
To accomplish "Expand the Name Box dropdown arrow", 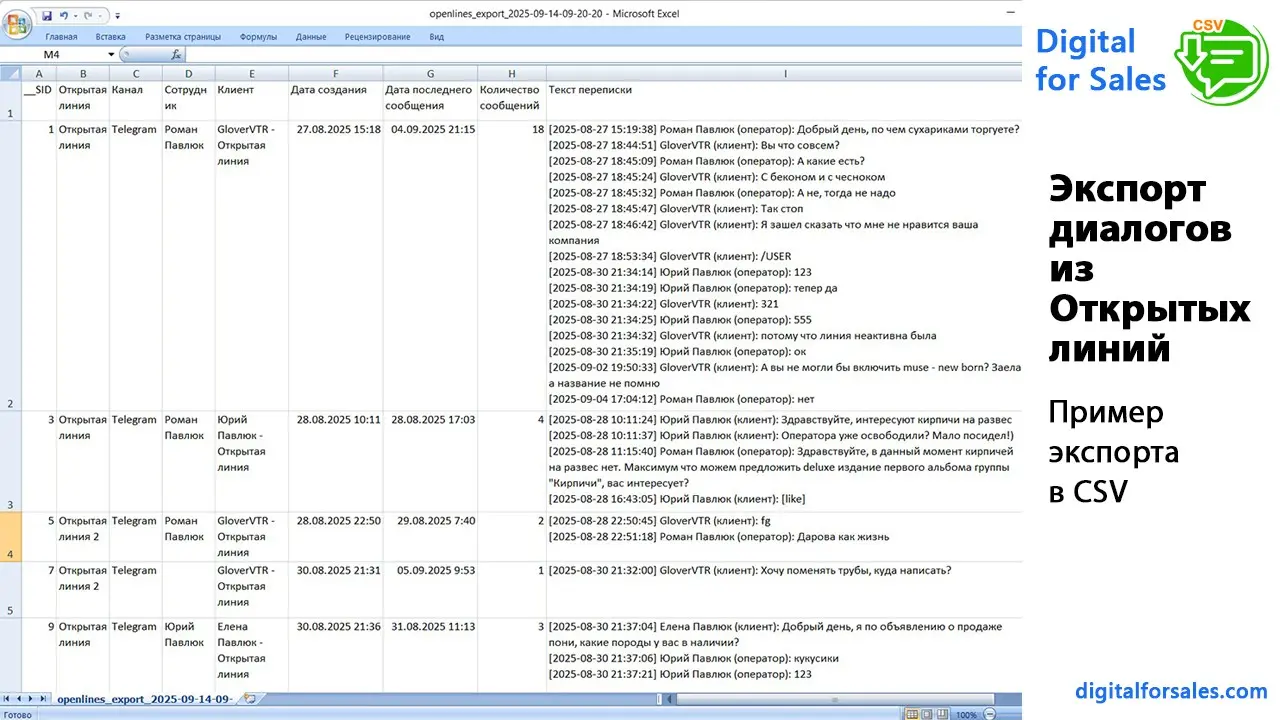I will (x=111, y=54).
